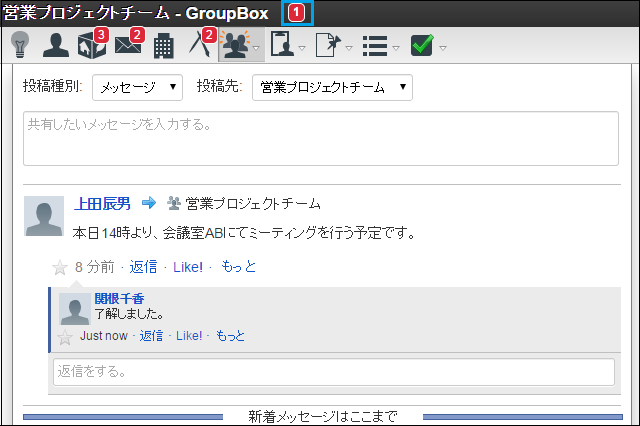Screen dimensions: 640x426
Task: Click the 8 分前 timestamp
Action: [x=95, y=267]
